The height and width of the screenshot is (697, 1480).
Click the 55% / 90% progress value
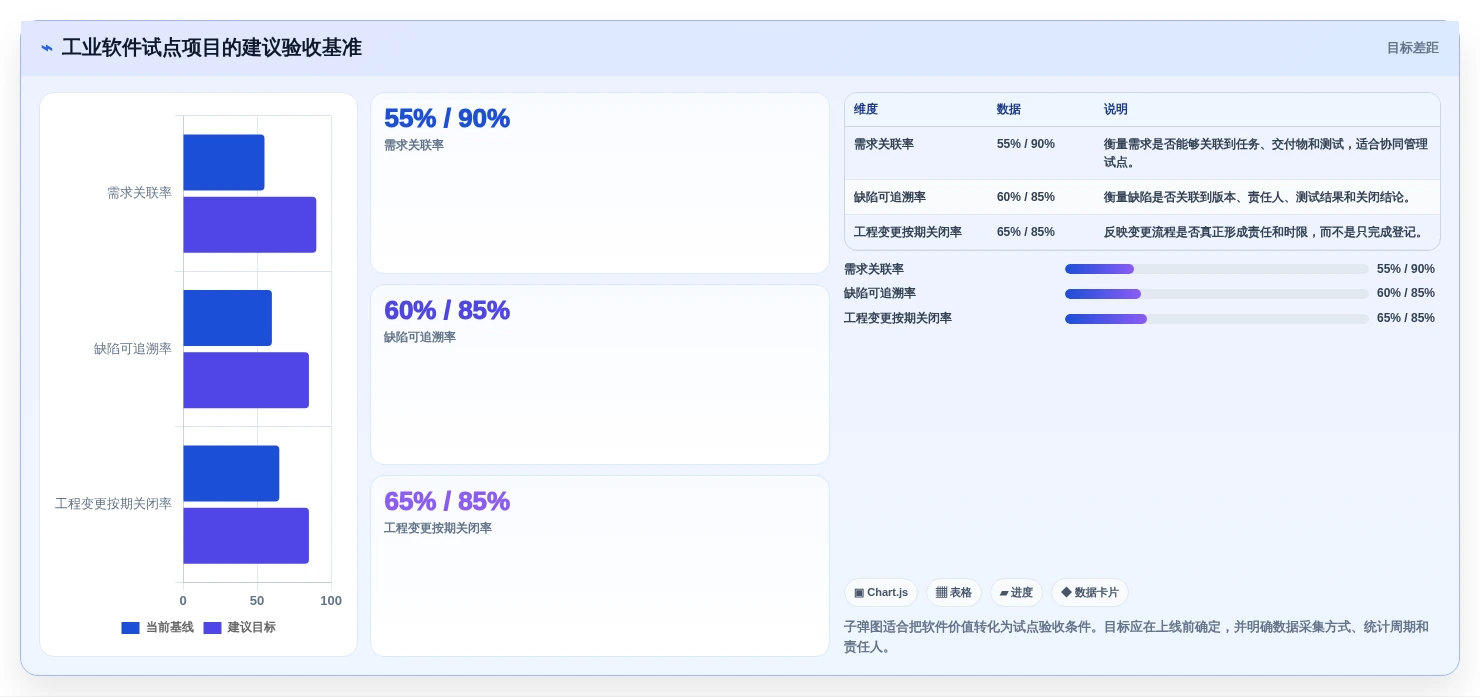tap(1406, 269)
